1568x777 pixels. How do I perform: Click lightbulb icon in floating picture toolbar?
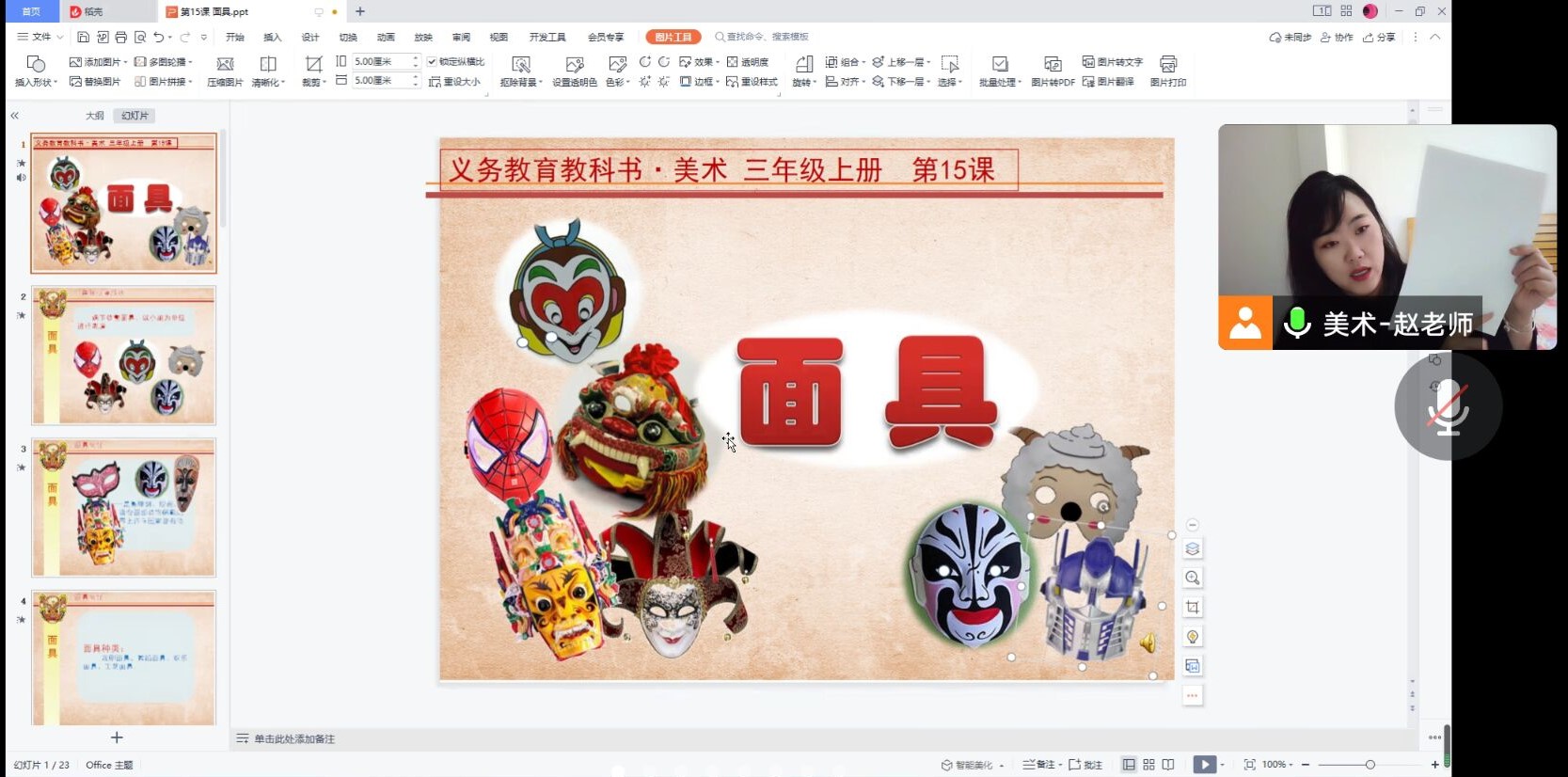coord(1193,637)
